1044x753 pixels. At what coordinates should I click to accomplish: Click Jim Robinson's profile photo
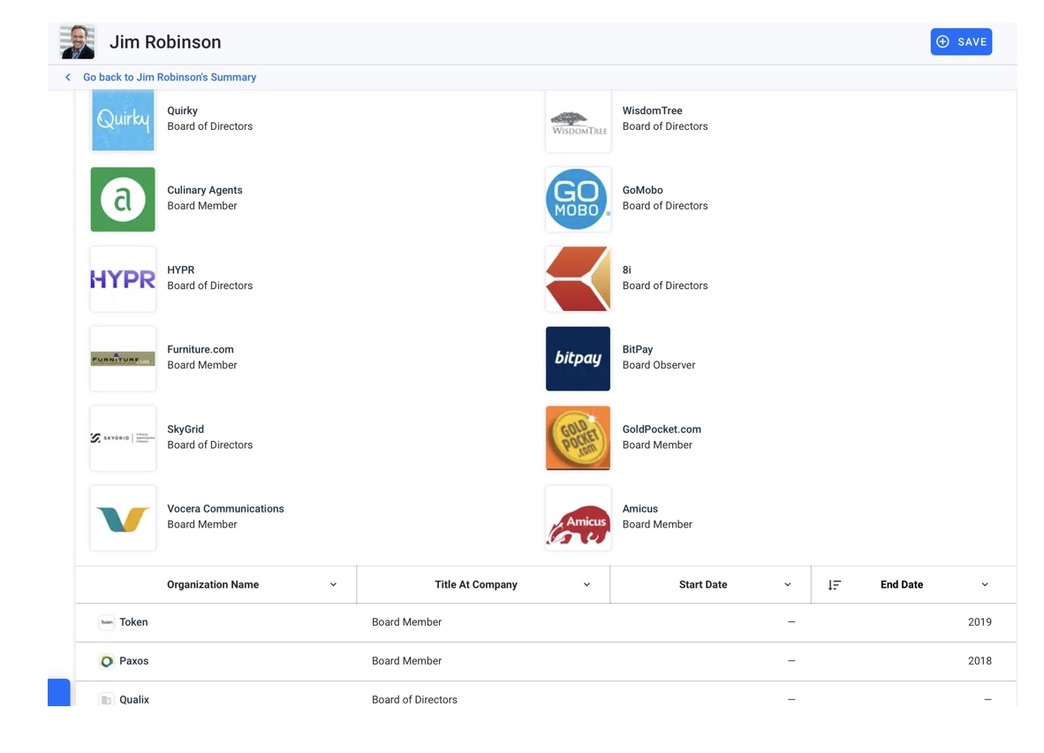coord(77,42)
